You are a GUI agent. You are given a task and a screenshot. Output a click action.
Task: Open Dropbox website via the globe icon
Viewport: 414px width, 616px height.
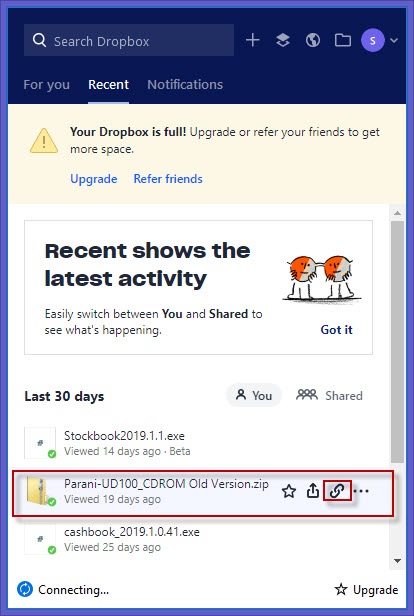click(313, 40)
